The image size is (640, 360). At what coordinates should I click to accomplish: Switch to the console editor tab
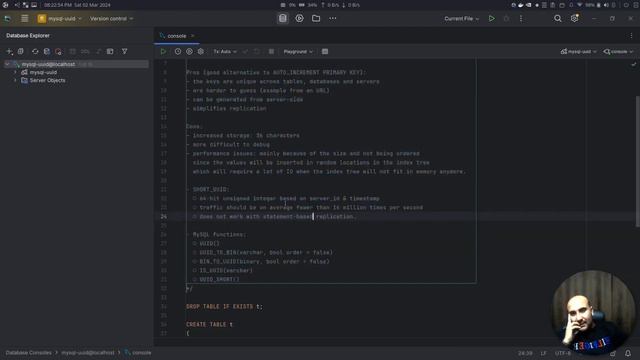(x=176, y=36)
